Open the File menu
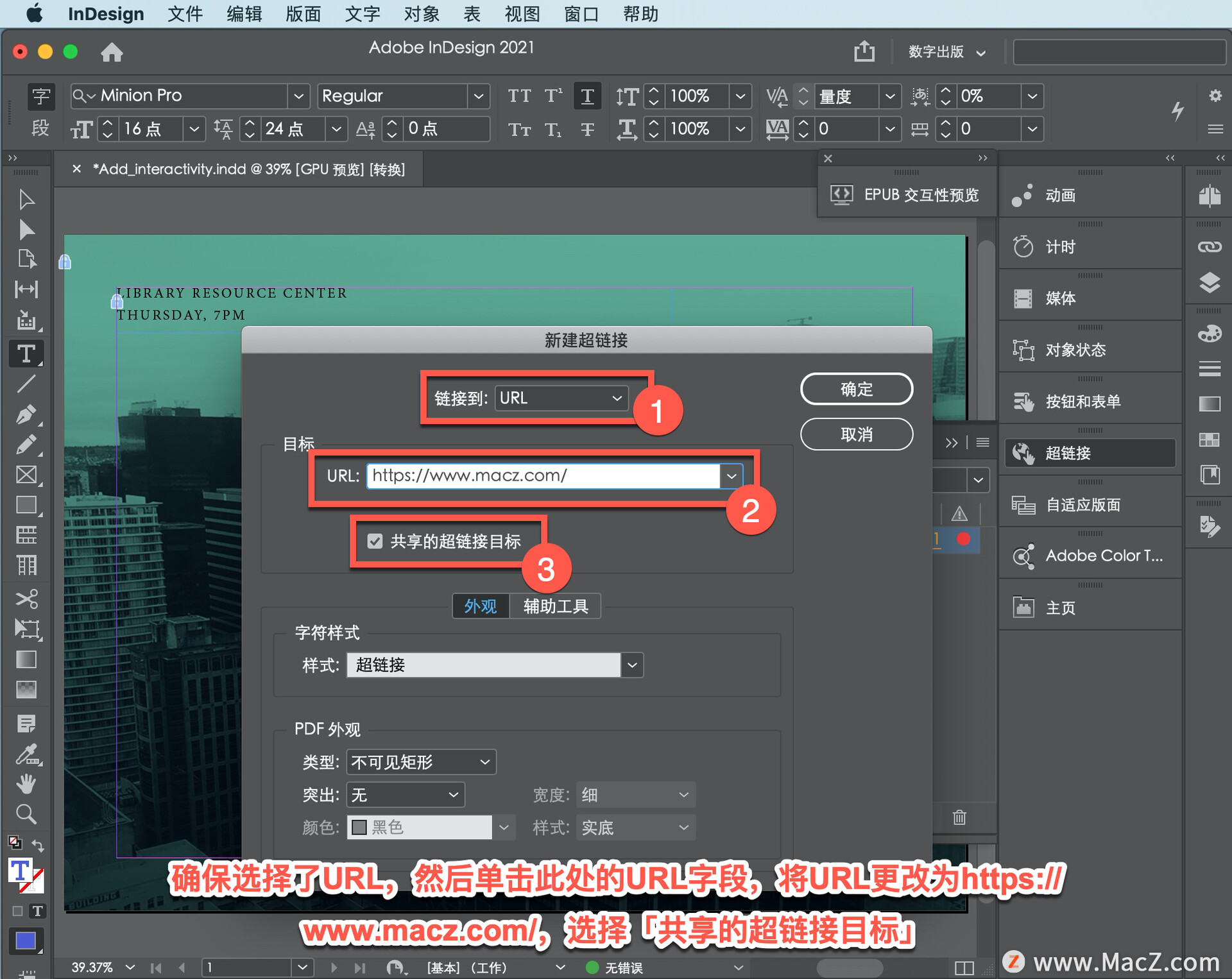The image size is (1232, 979). click(185, 13)
